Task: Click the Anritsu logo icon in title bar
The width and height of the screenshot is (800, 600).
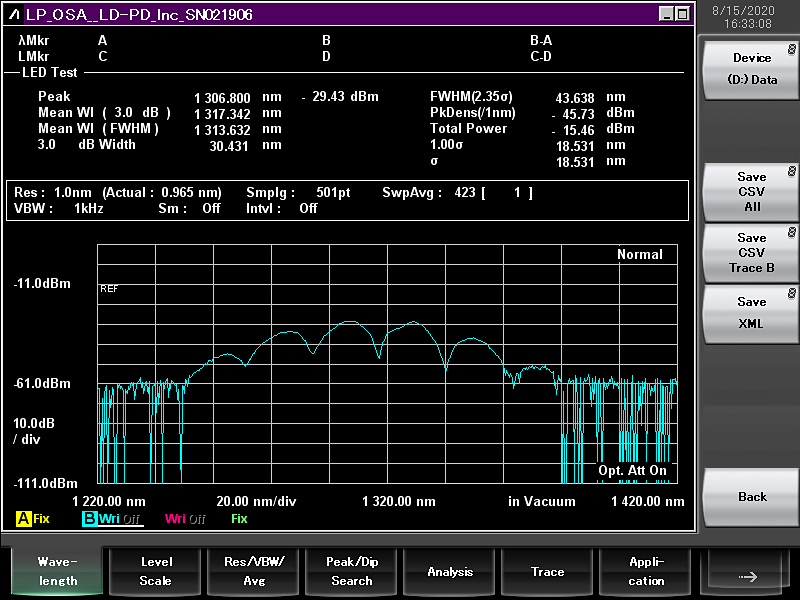Action: (x=14, y=15)
